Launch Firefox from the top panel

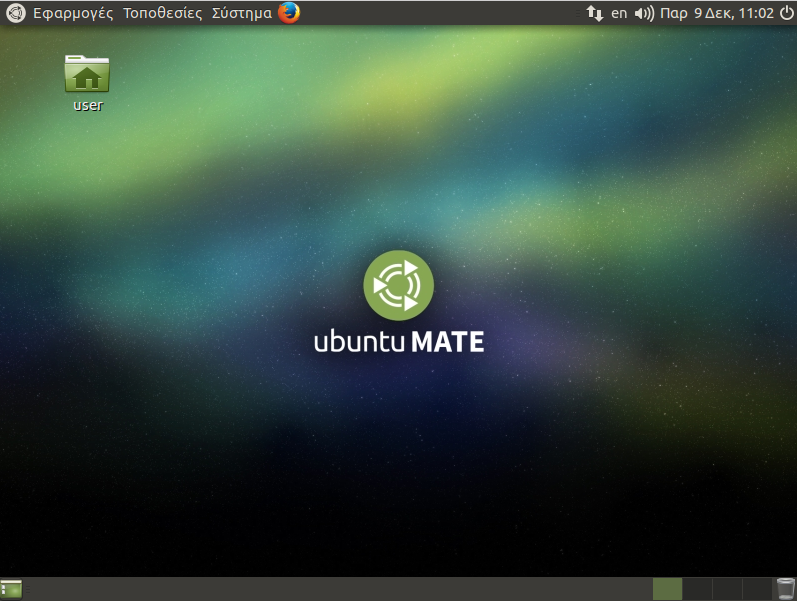tap(289, 13)
